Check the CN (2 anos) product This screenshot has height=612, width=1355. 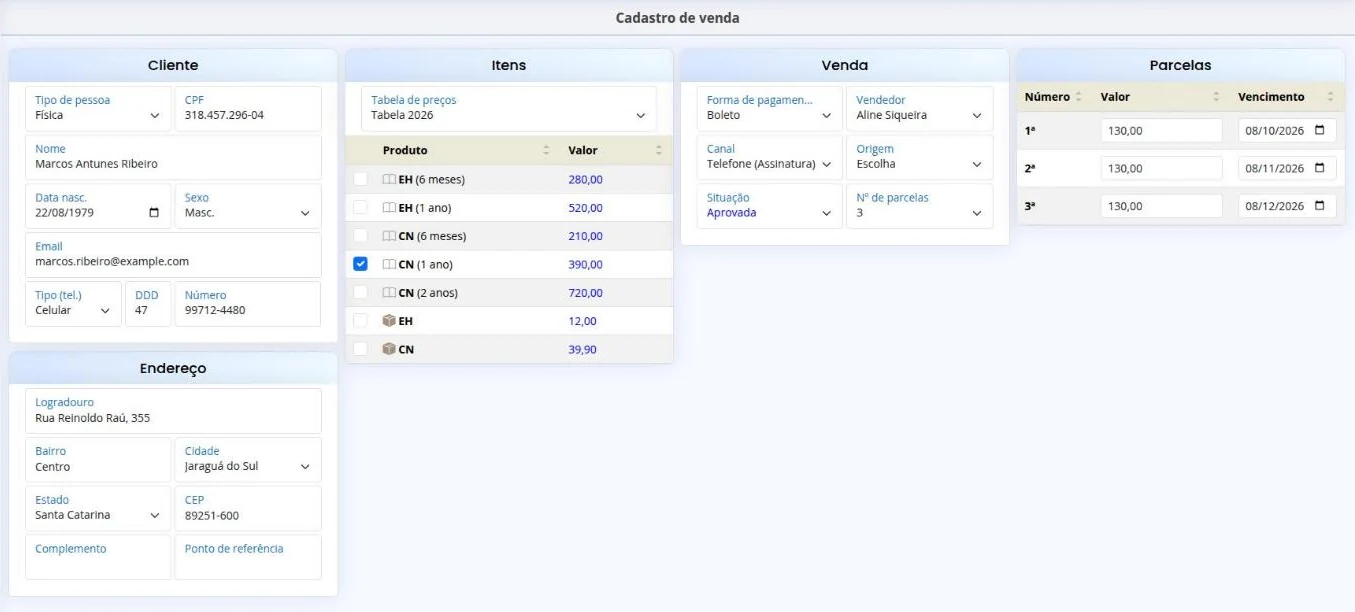coord(361,293)
